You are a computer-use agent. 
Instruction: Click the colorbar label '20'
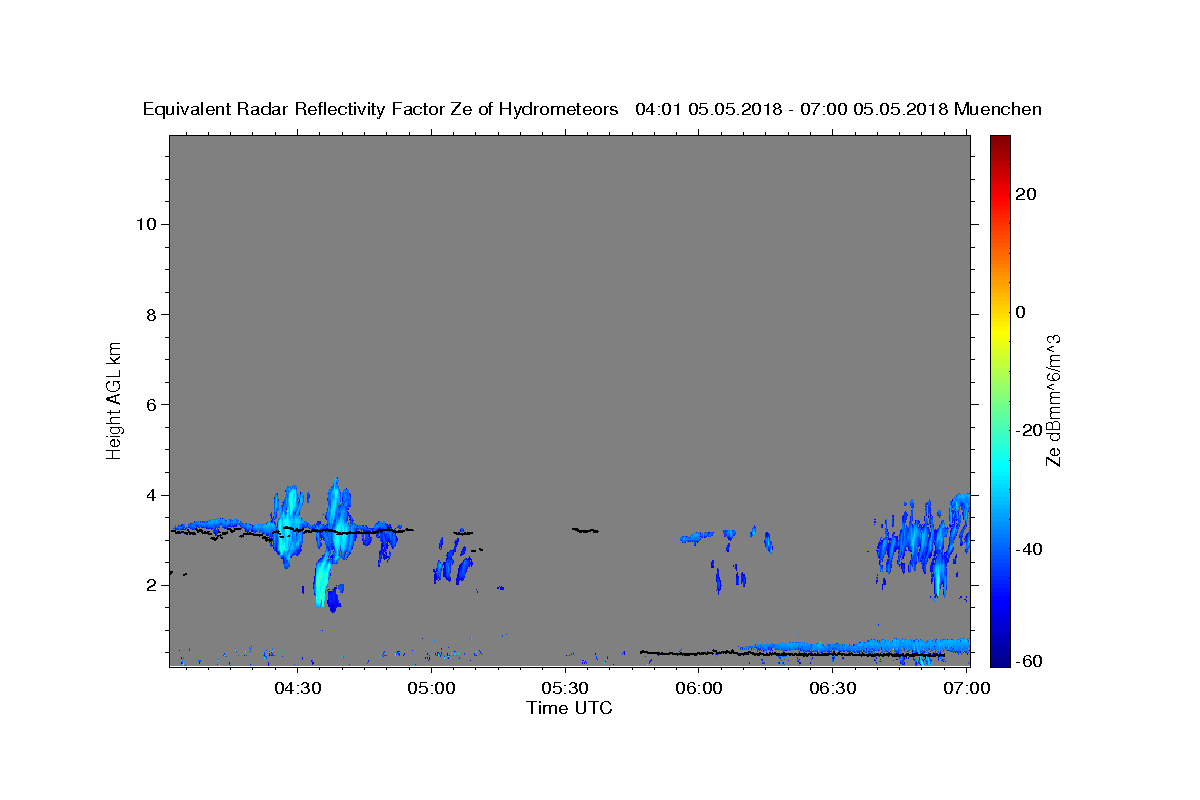(1026, 194)
